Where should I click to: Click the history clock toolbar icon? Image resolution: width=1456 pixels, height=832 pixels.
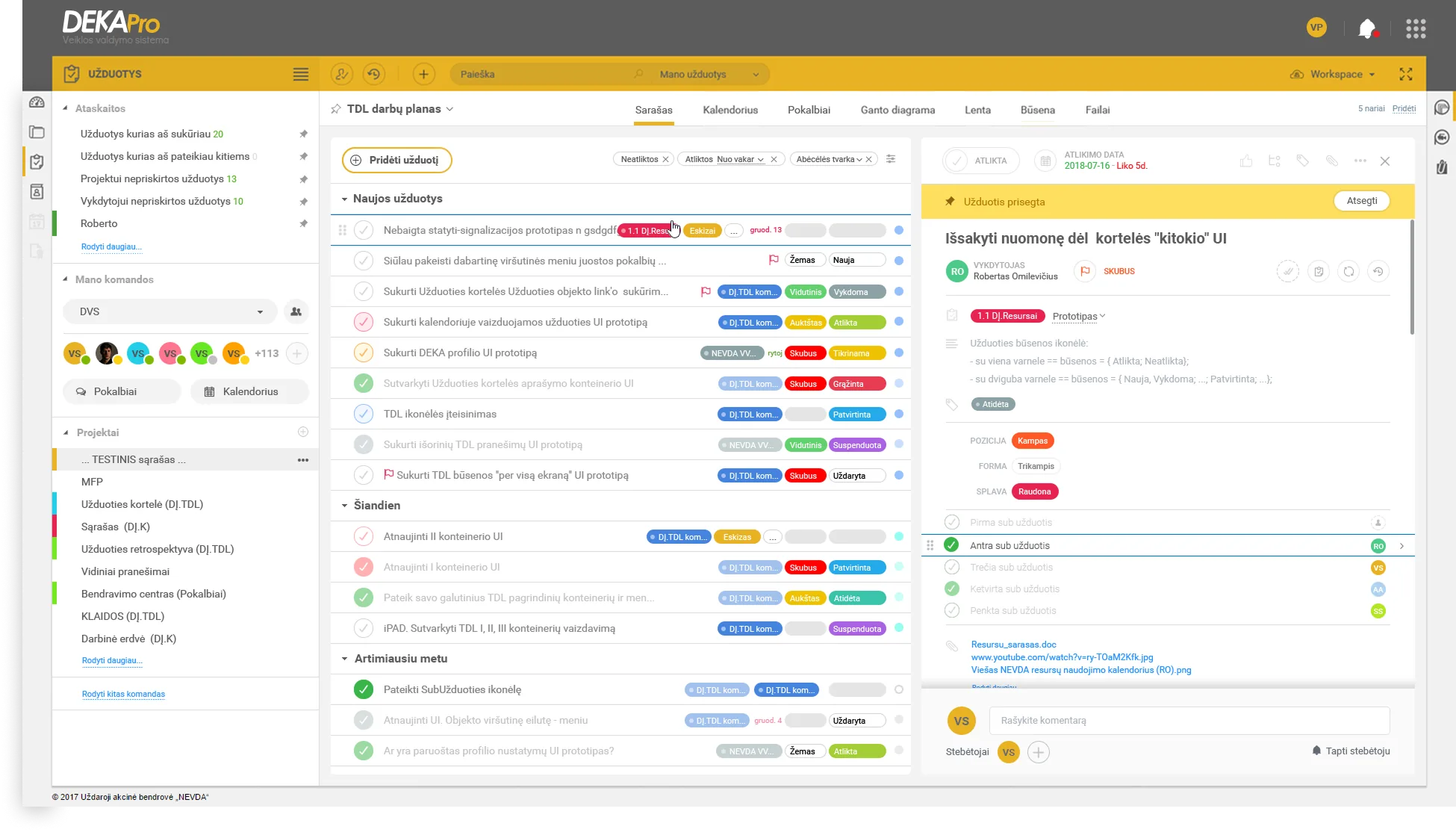pyautogui.click(x=374, y=74)
